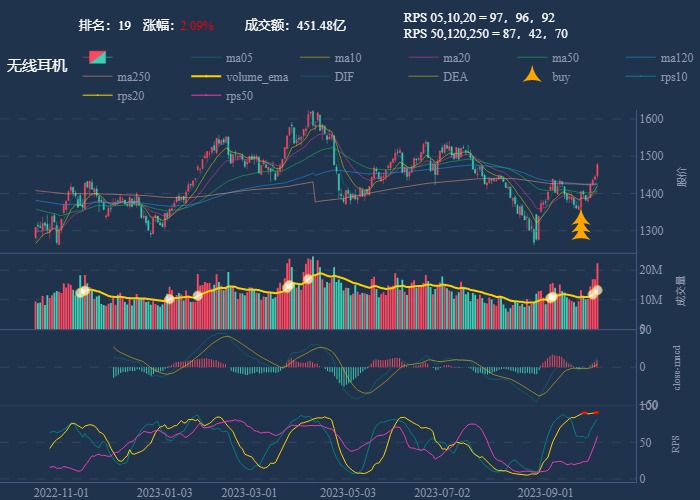Viewport: 700px width, 500px height.
Task: Click the magenta rps50 legend line icon
Action: click(x=206, y=96)
